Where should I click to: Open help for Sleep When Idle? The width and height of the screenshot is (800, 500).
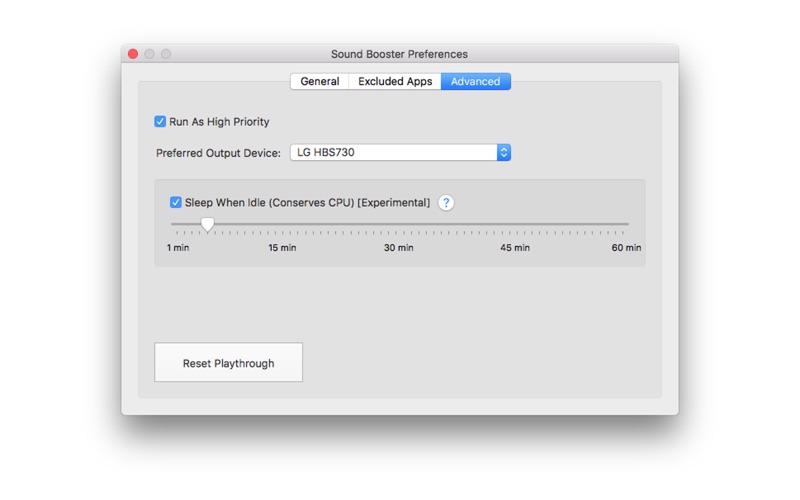coord(446,203)
